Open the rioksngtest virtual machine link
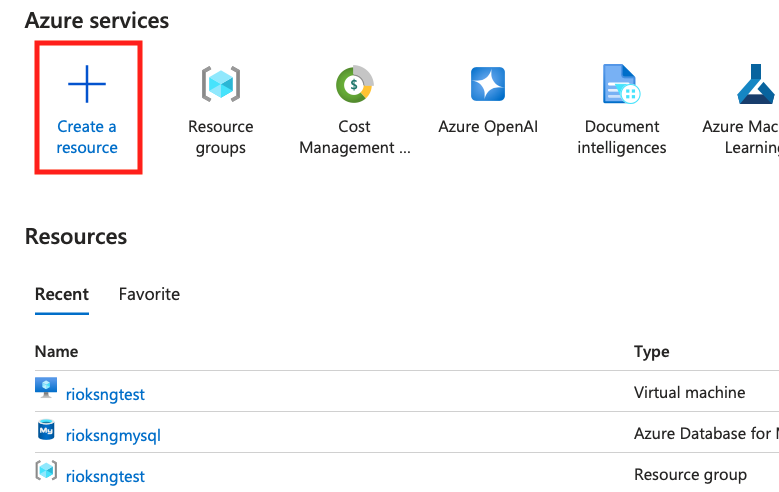Image resolution: width=779 pixels, height=492 pixels. click(105, 394)
